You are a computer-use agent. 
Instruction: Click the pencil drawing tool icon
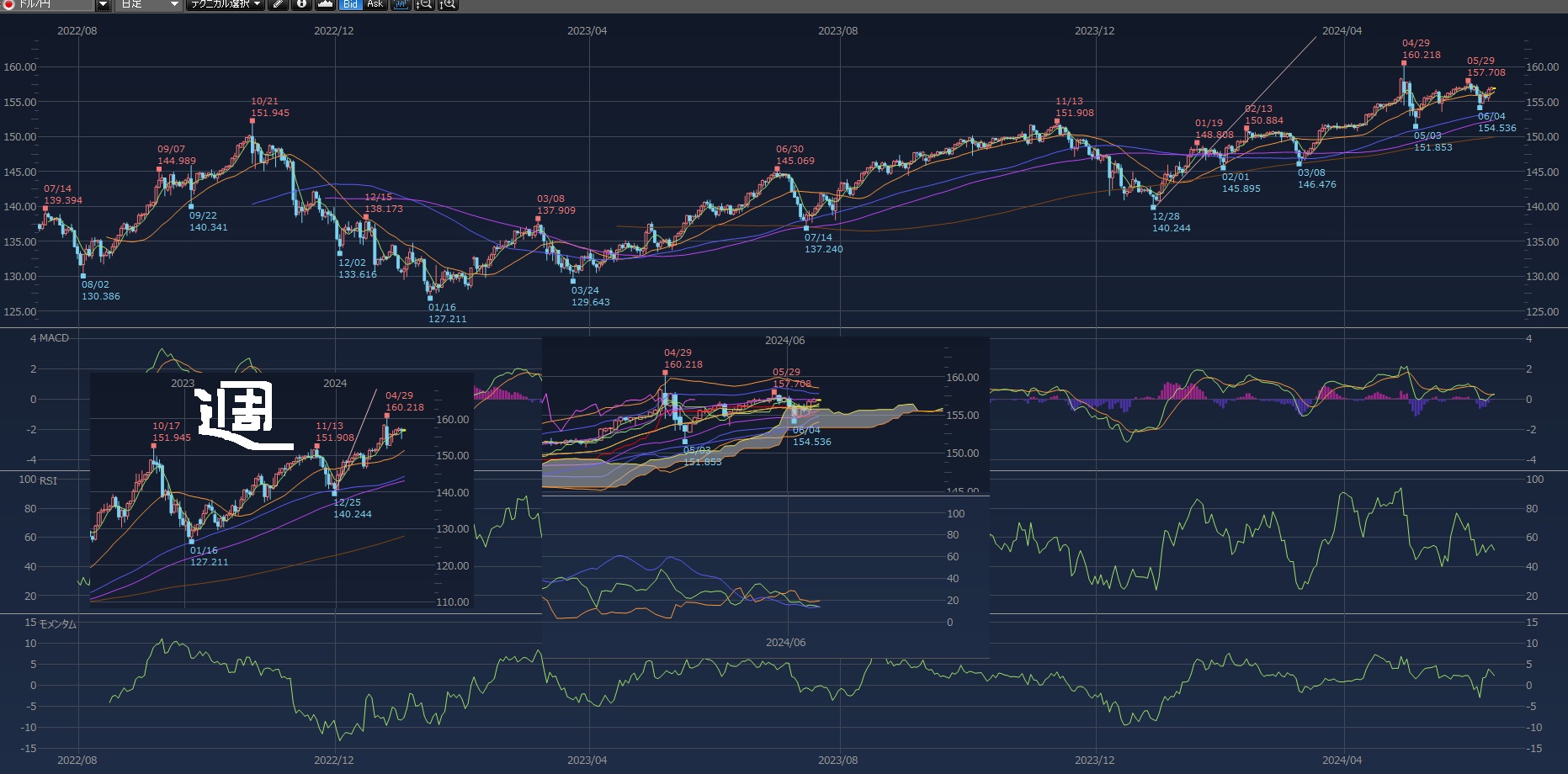point(279,4)
